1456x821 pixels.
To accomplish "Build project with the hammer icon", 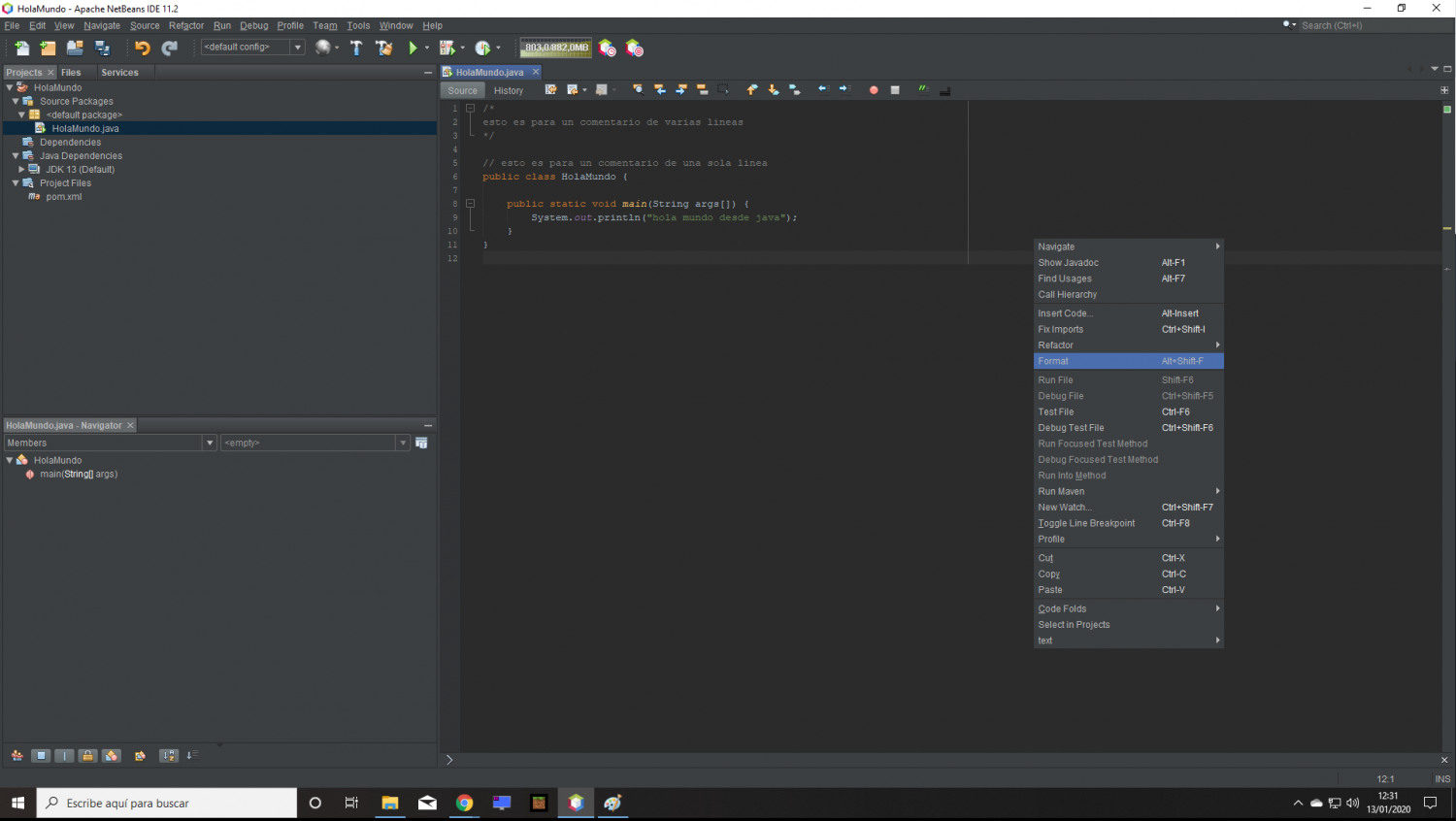I will click(356, 48).
